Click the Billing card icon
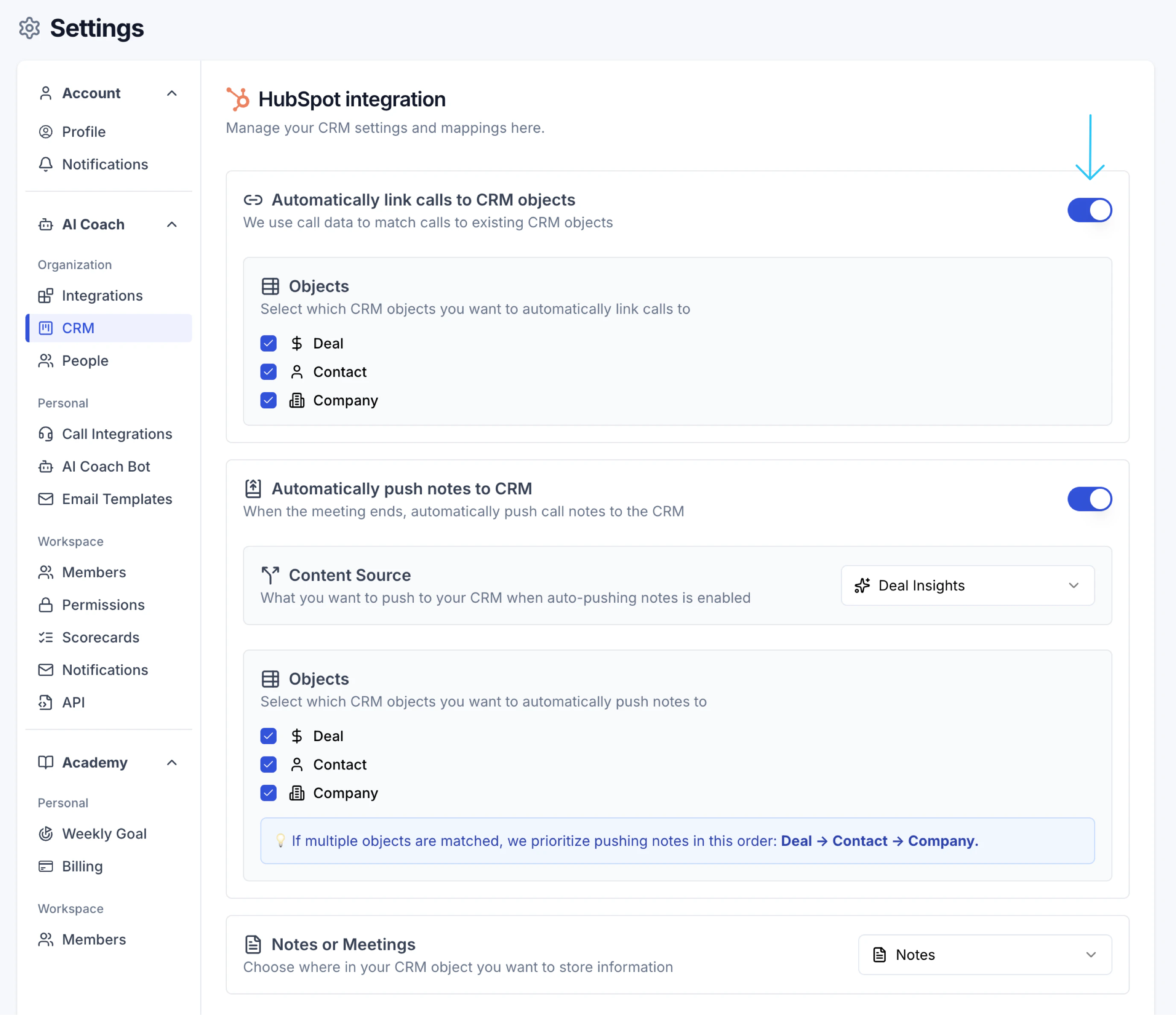The width and height of the screenshot is (1176, 1015). pos(46,866)
